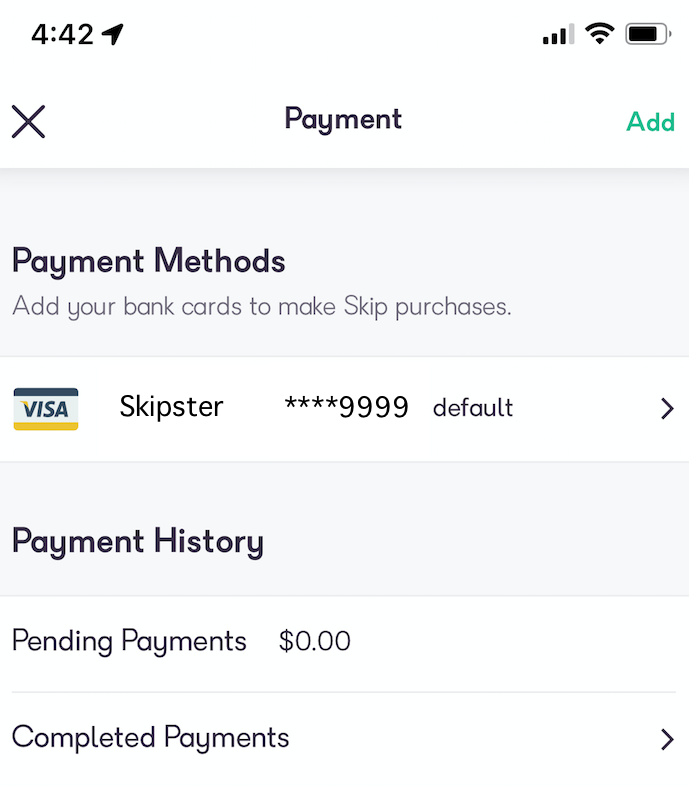
Task: Tap the masked card number ending in 9999
Action: tap(346, 407)
